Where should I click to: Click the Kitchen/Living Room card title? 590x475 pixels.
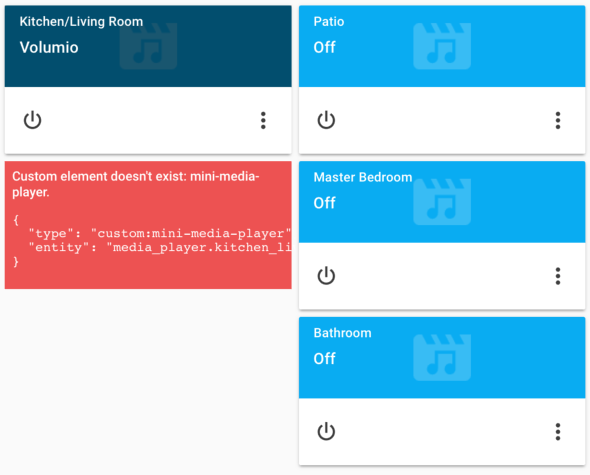[x=81, y=21]
